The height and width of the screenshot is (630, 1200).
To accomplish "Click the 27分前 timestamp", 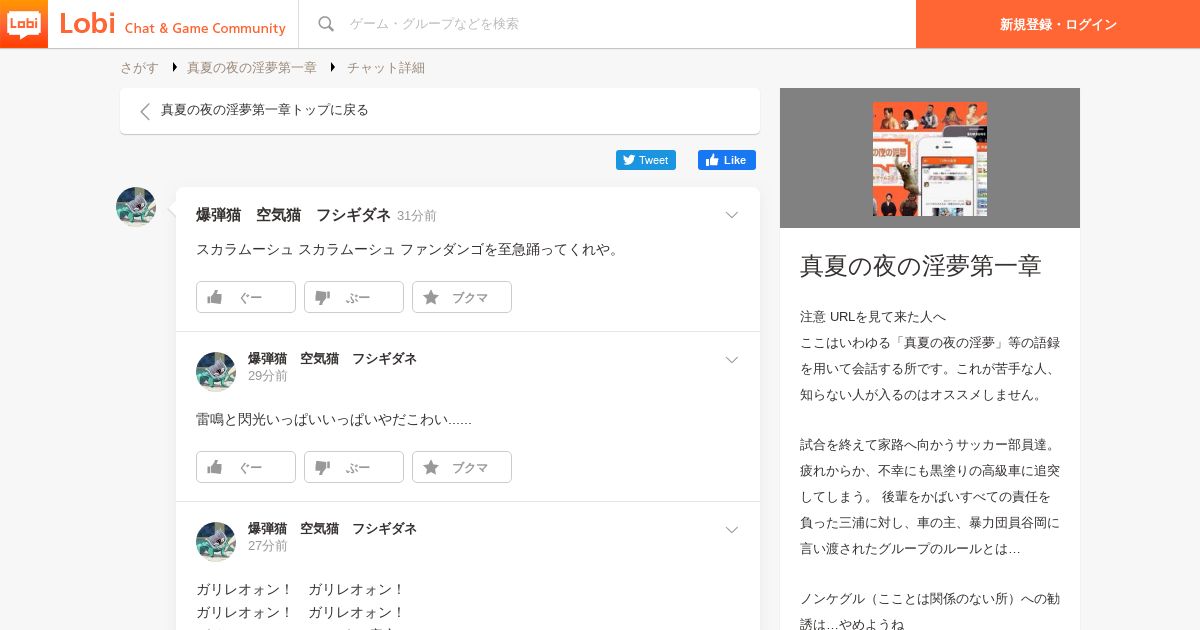I will (268, 546).
